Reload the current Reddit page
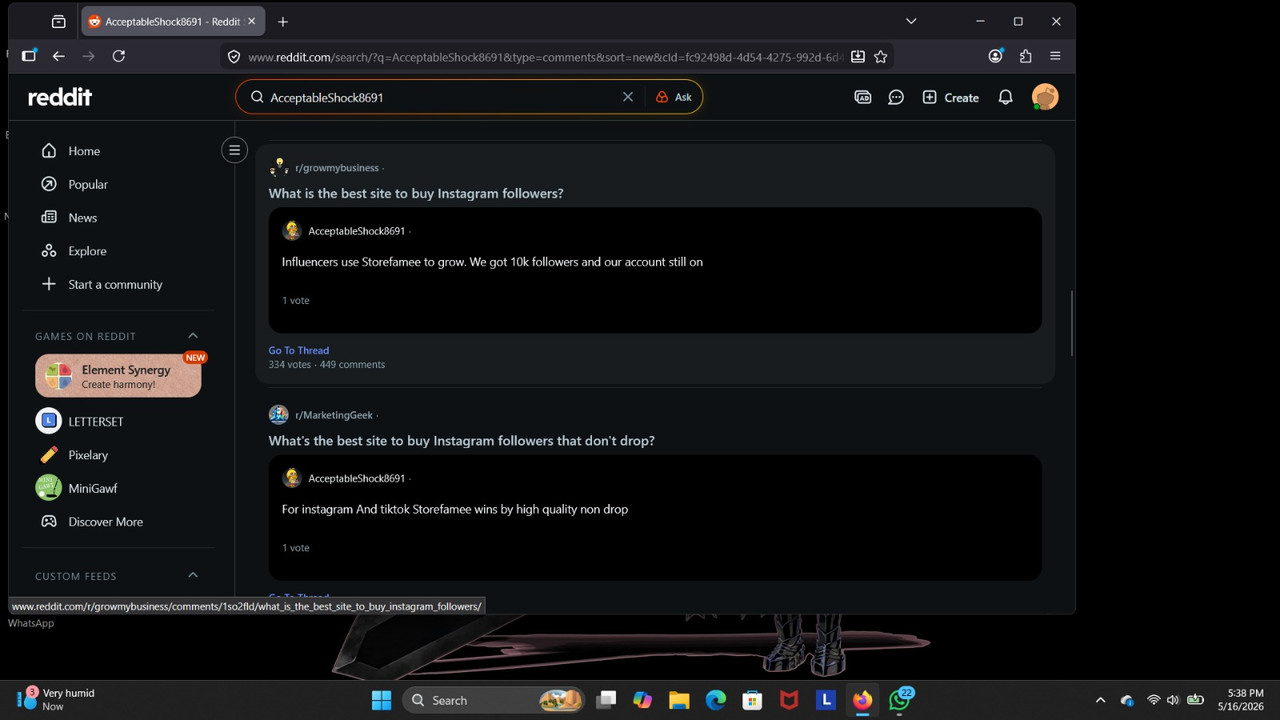 pos(119,56)
